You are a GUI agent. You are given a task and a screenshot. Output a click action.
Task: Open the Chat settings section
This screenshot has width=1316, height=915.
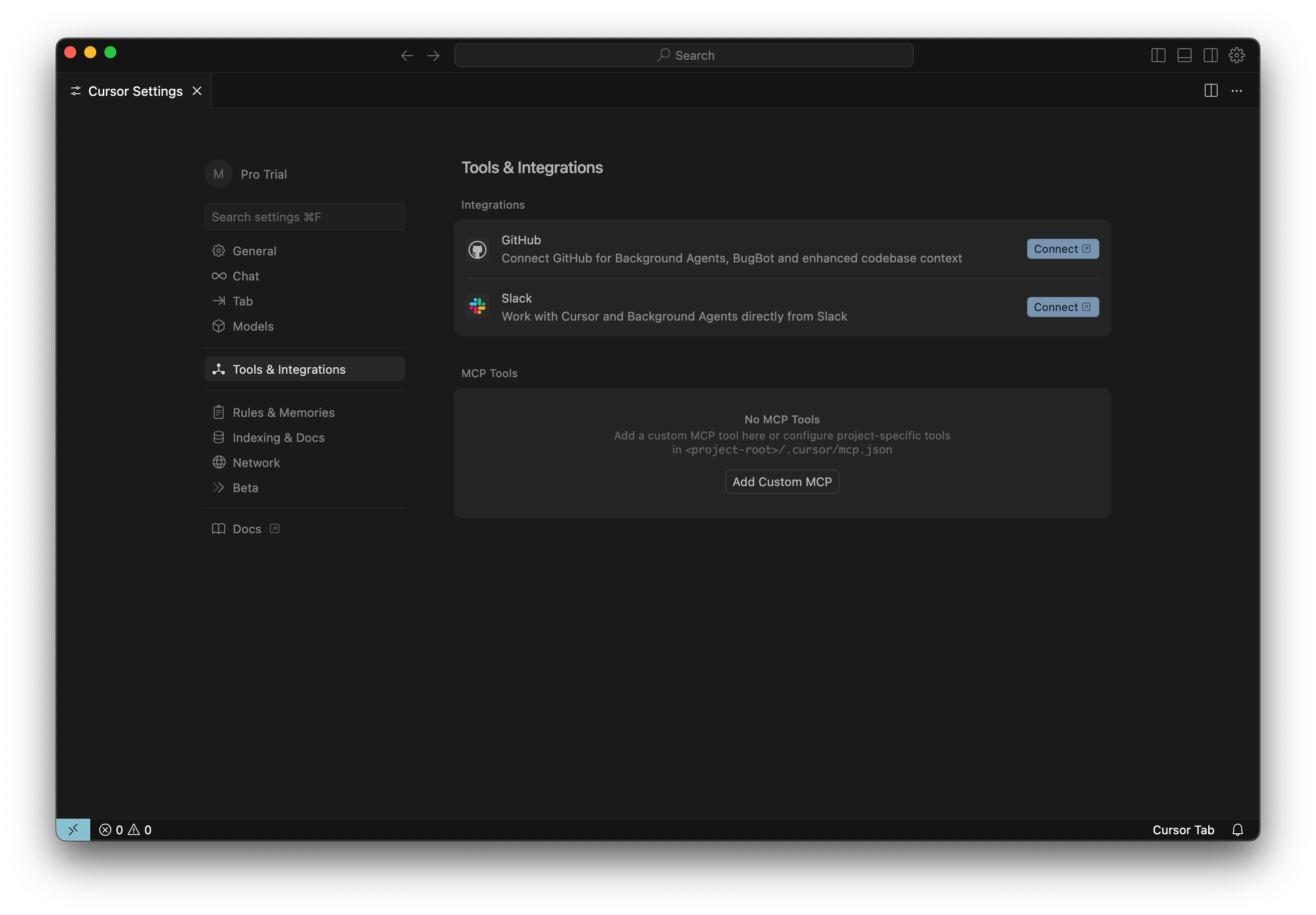[304, 276]
